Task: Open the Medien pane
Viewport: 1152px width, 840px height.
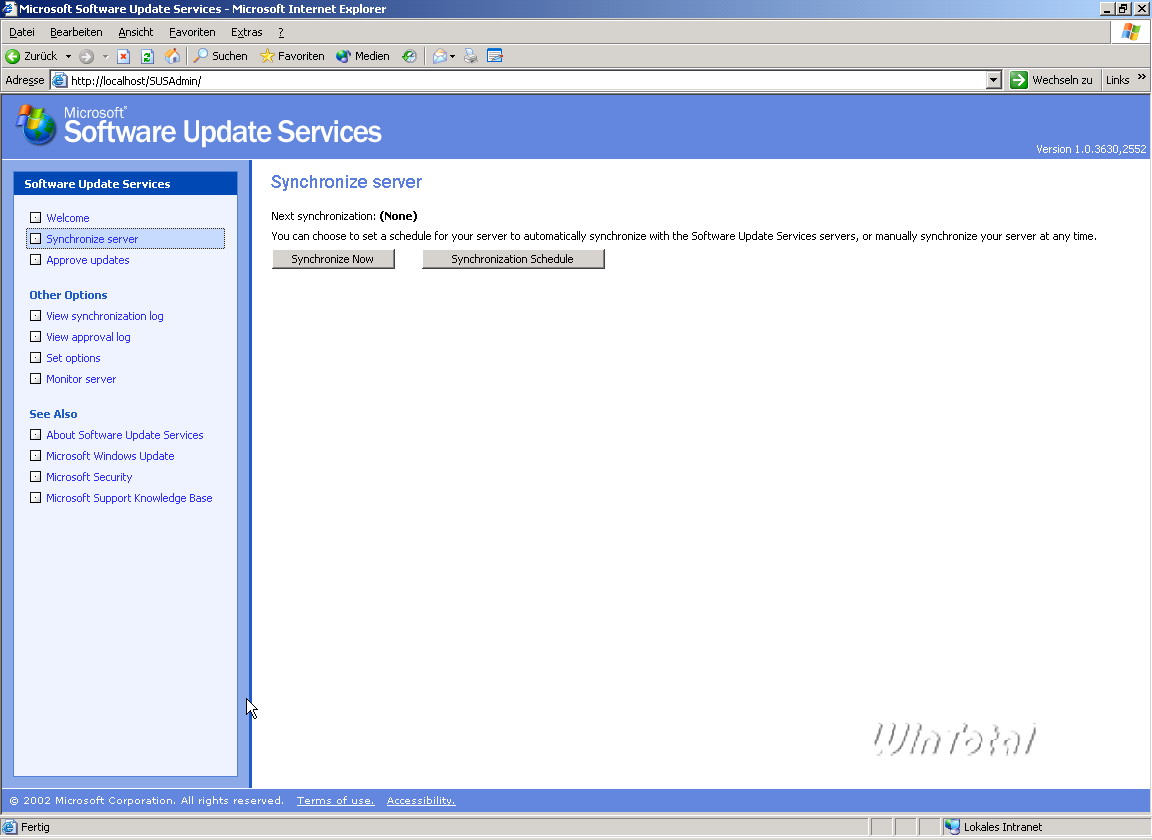Action: tap(363, 56)
